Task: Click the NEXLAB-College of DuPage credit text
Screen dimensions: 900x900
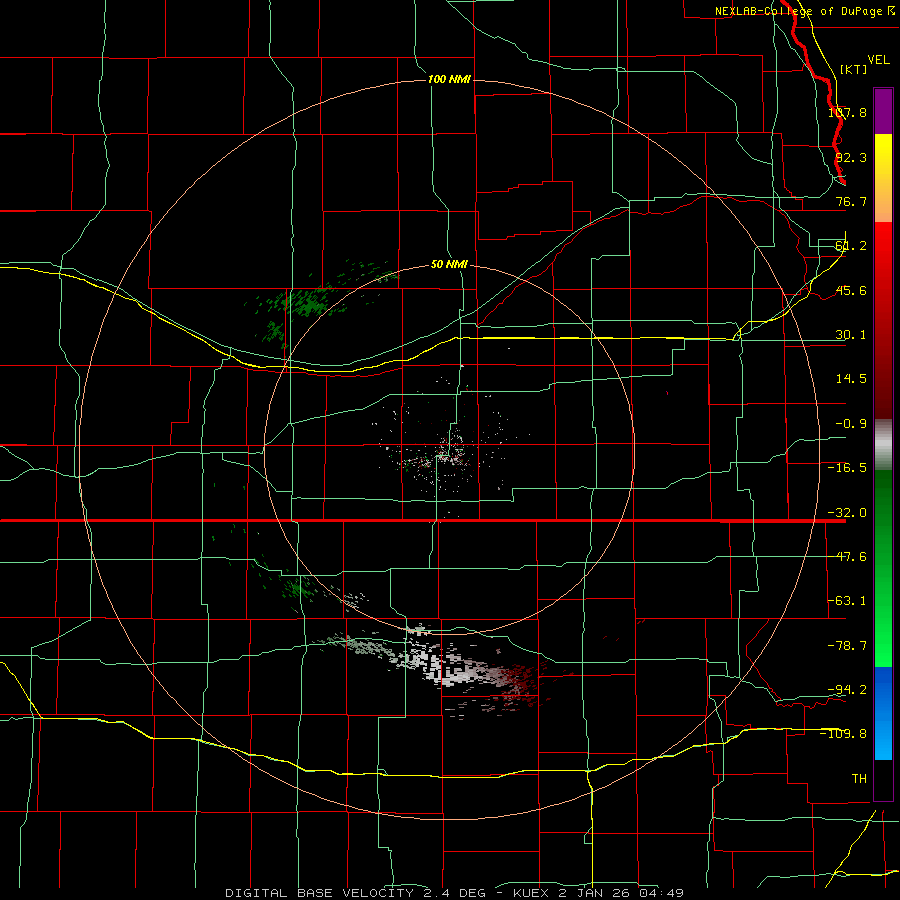Action: click(x=798, y=11)
